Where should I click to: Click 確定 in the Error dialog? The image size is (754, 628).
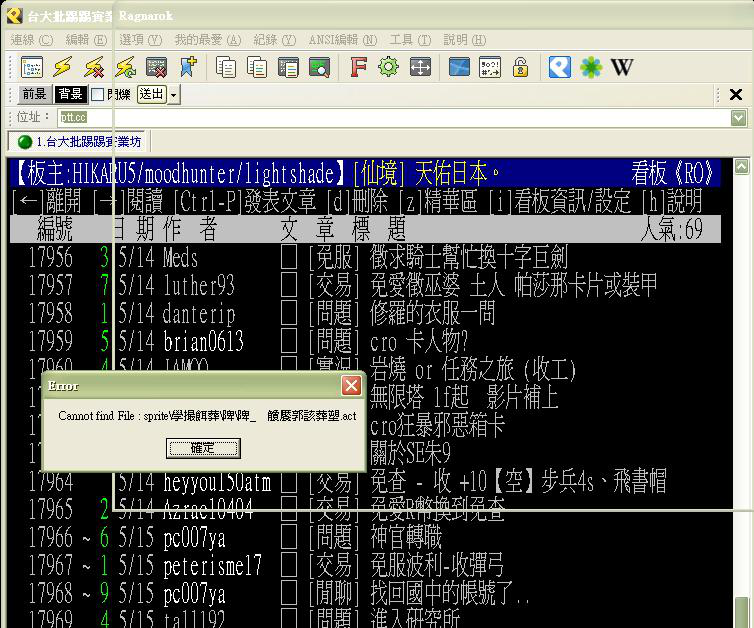[203, 448]
